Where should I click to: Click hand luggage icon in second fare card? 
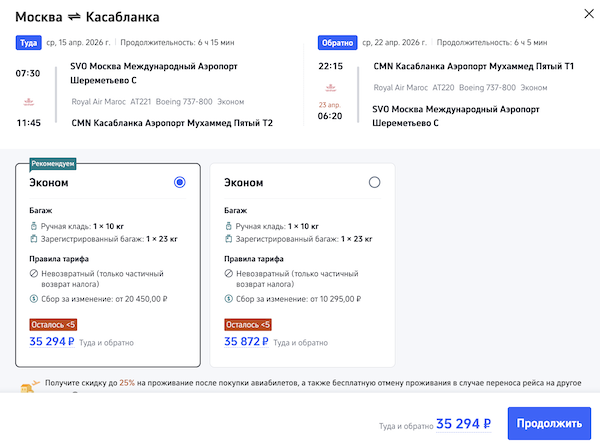click(229, 227)
